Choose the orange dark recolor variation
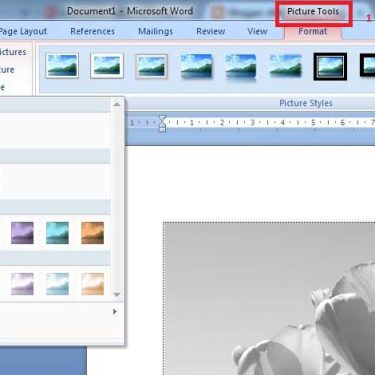This screenshot has width=375, height=375. coord(92,233)
